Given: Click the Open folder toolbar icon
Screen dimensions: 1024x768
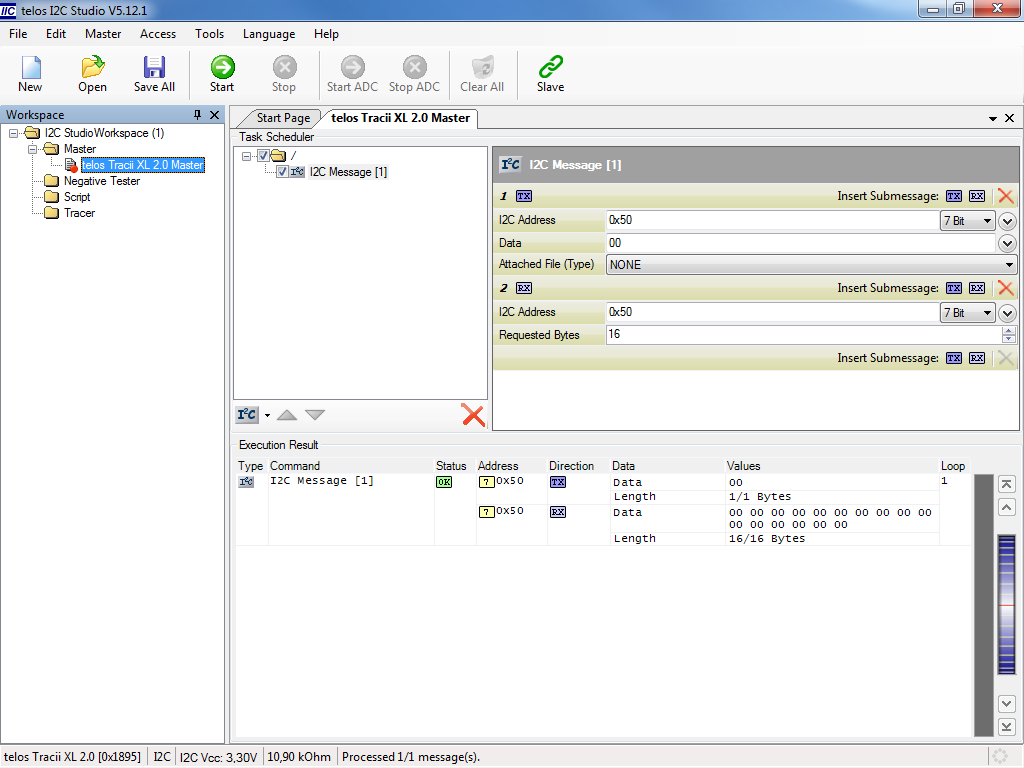Looking at the screenshot, I should pyautogui.click(x=93, y=74).
